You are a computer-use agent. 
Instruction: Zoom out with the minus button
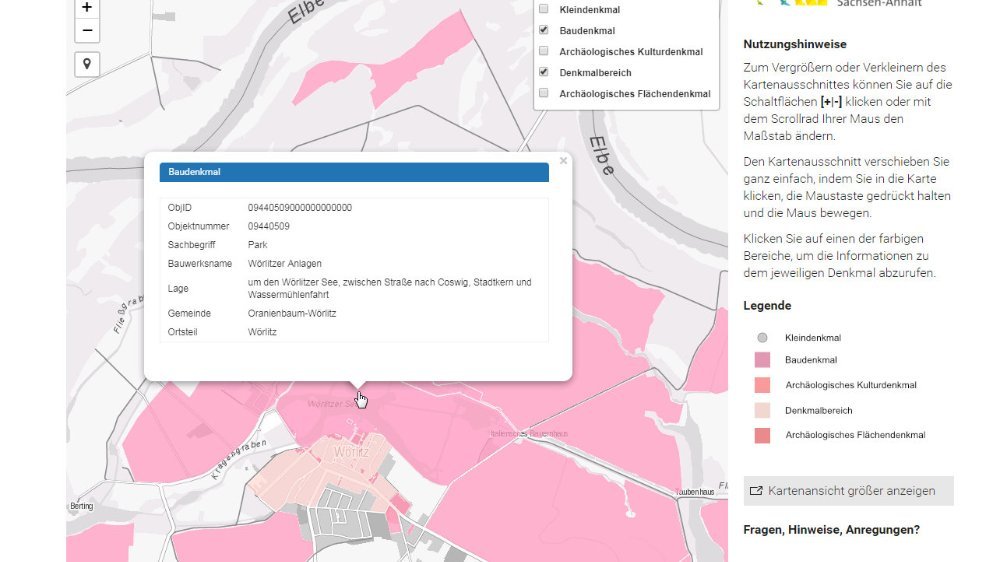[87, 31]
